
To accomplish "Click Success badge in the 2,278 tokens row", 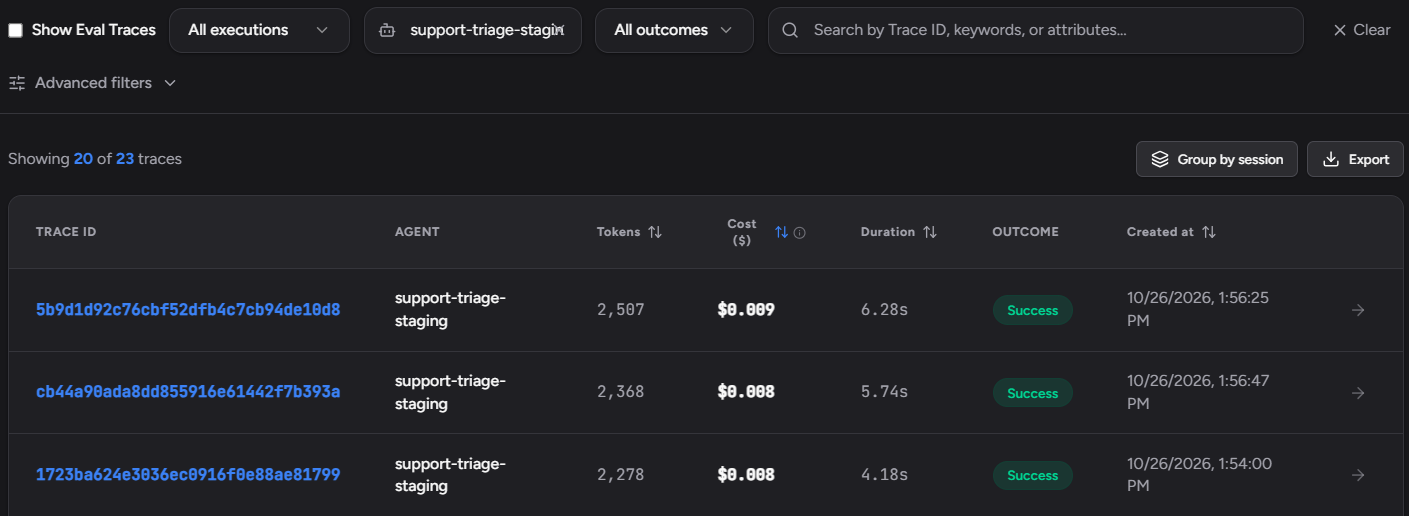I will point(1033,475).
